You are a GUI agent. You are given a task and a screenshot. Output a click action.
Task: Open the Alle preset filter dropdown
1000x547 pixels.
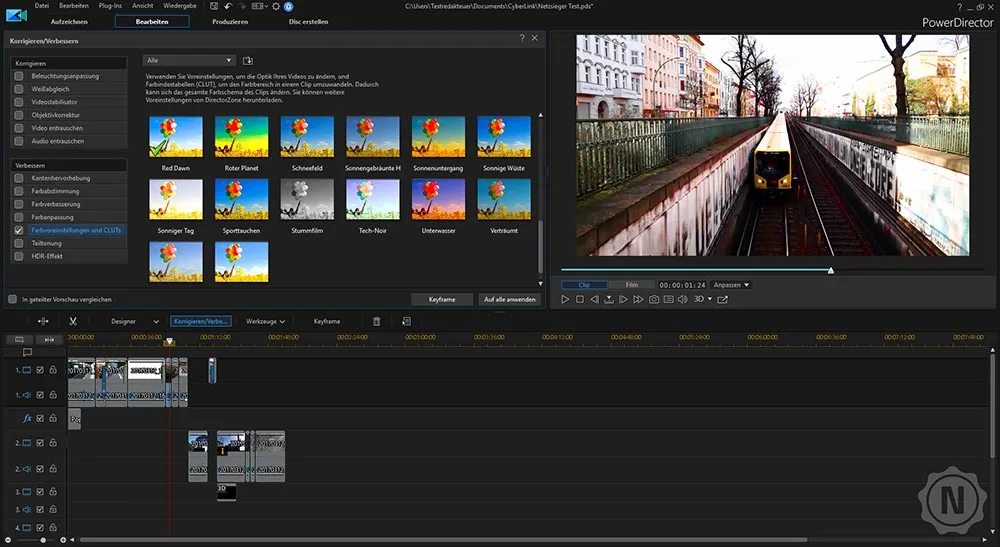189,61
